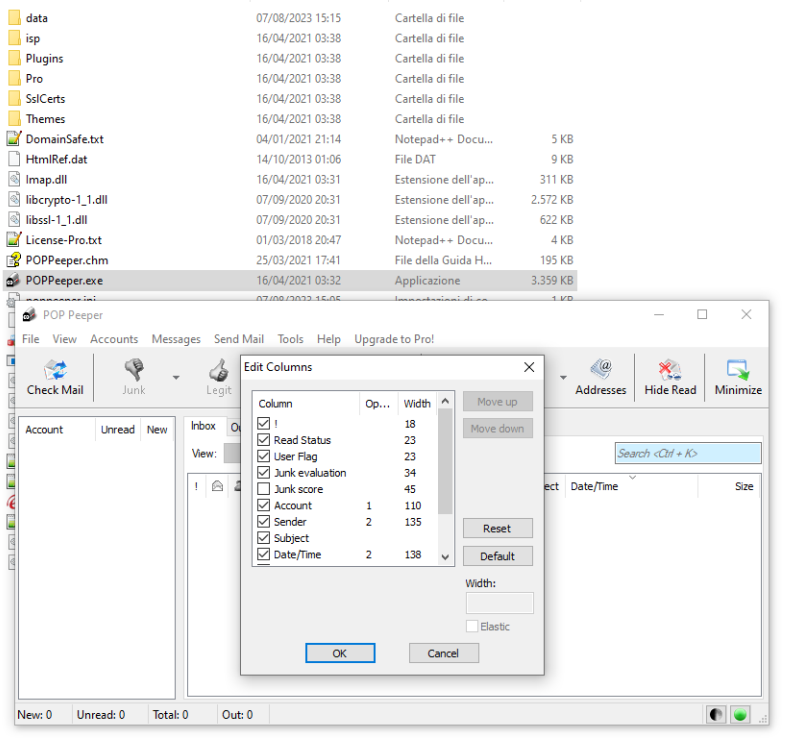Viewport: 786px width, 740px height.
Task: Click the Width header in column list
Action: tap(417, 404)
